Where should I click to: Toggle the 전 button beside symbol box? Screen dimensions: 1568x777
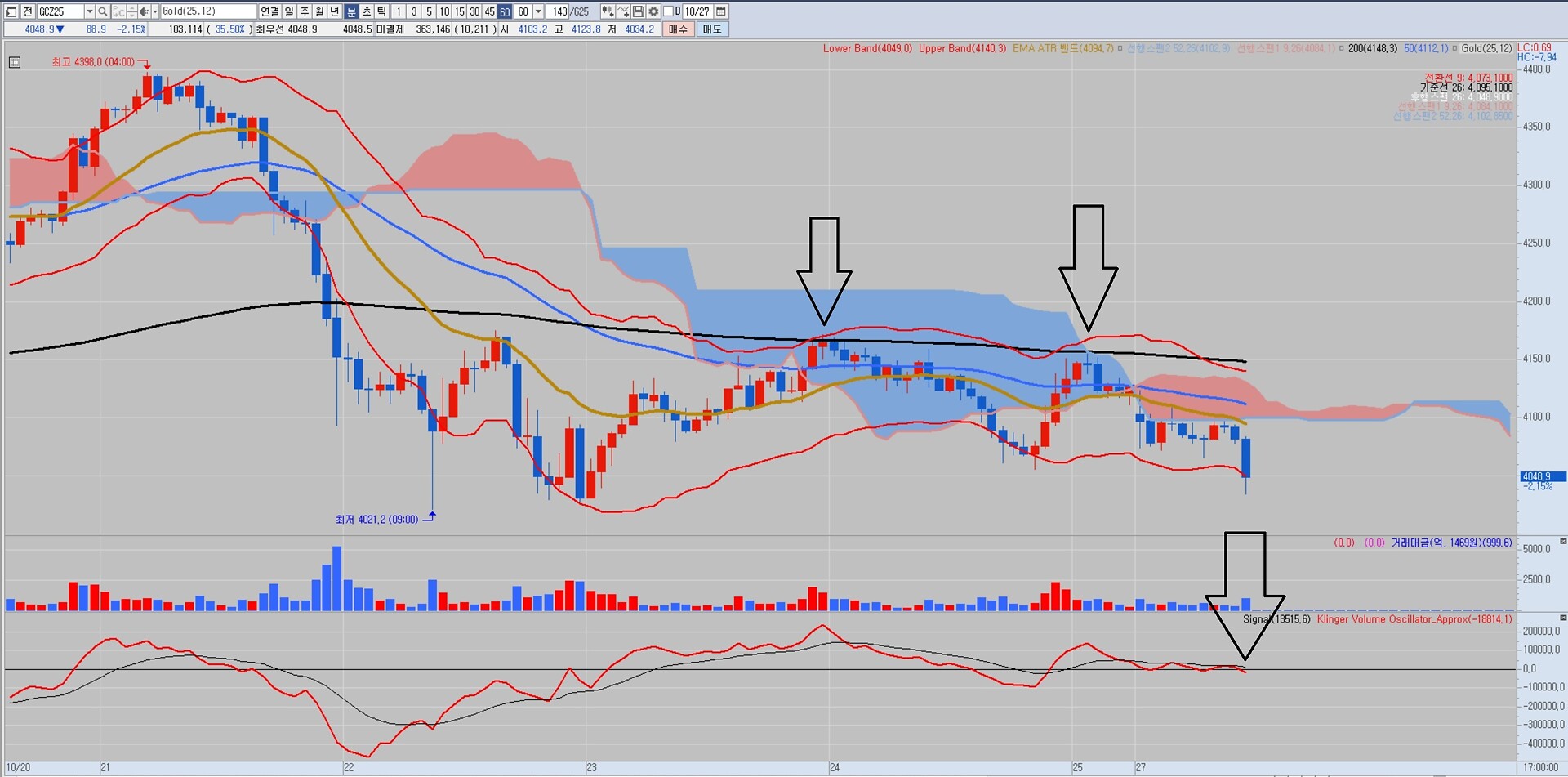click(28, 11)
